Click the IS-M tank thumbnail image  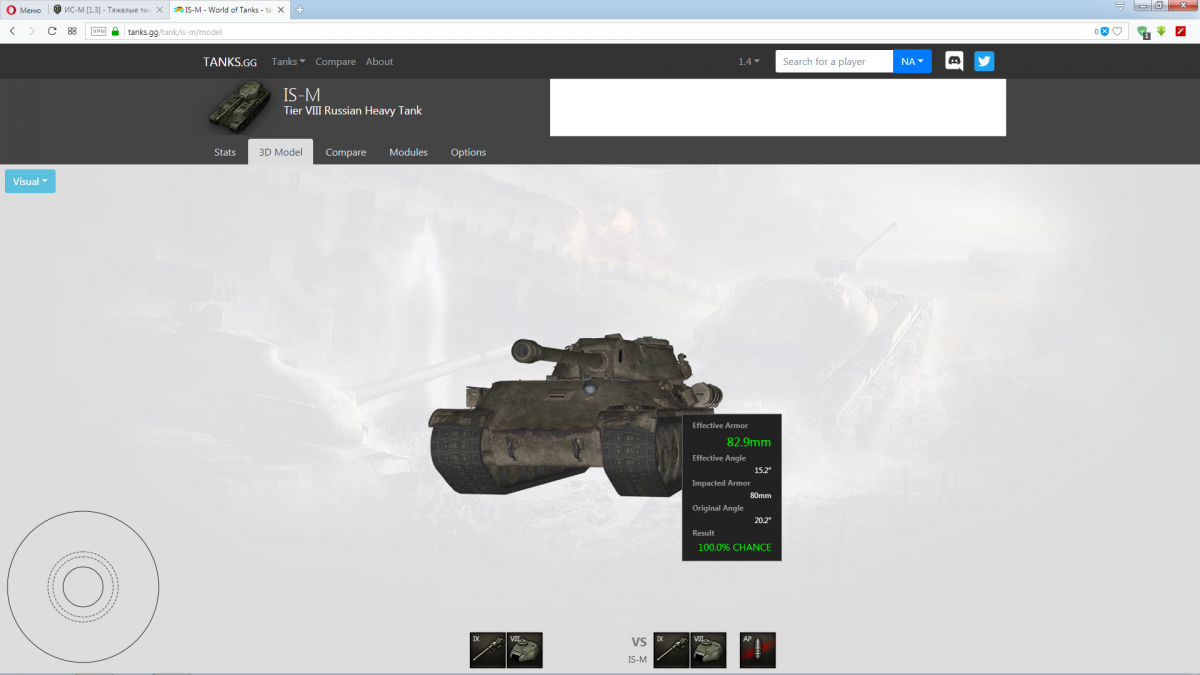[239, 105]
